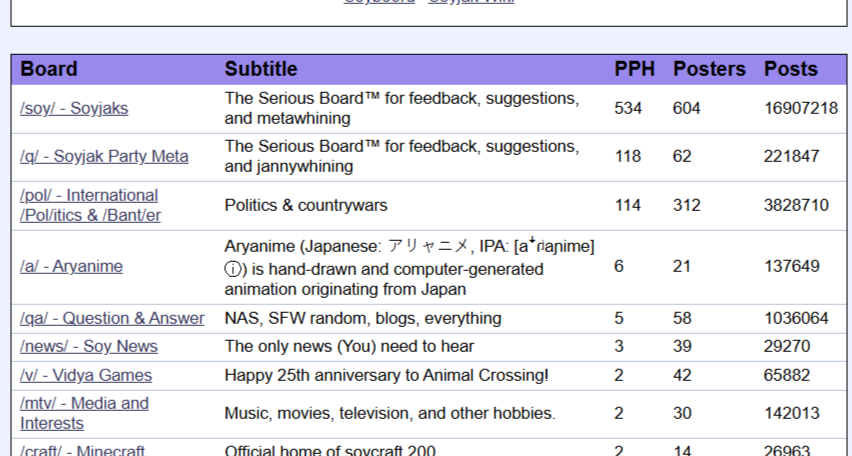Sort table by Subtitle column header

(261, 69)
